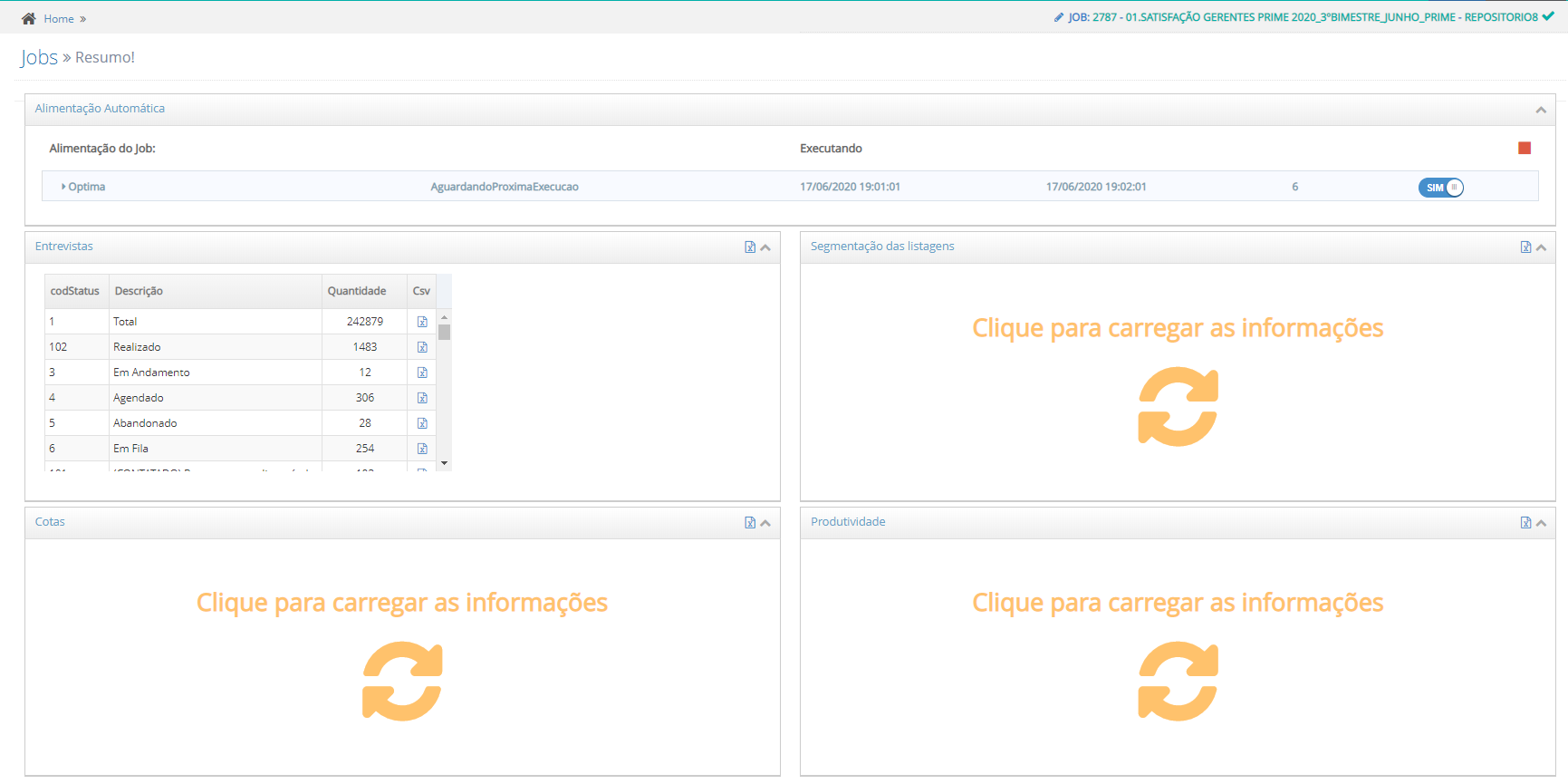
Task: Export Produtividade panel to Excel
Action: pyautogui.click(x=1525, y=523)
